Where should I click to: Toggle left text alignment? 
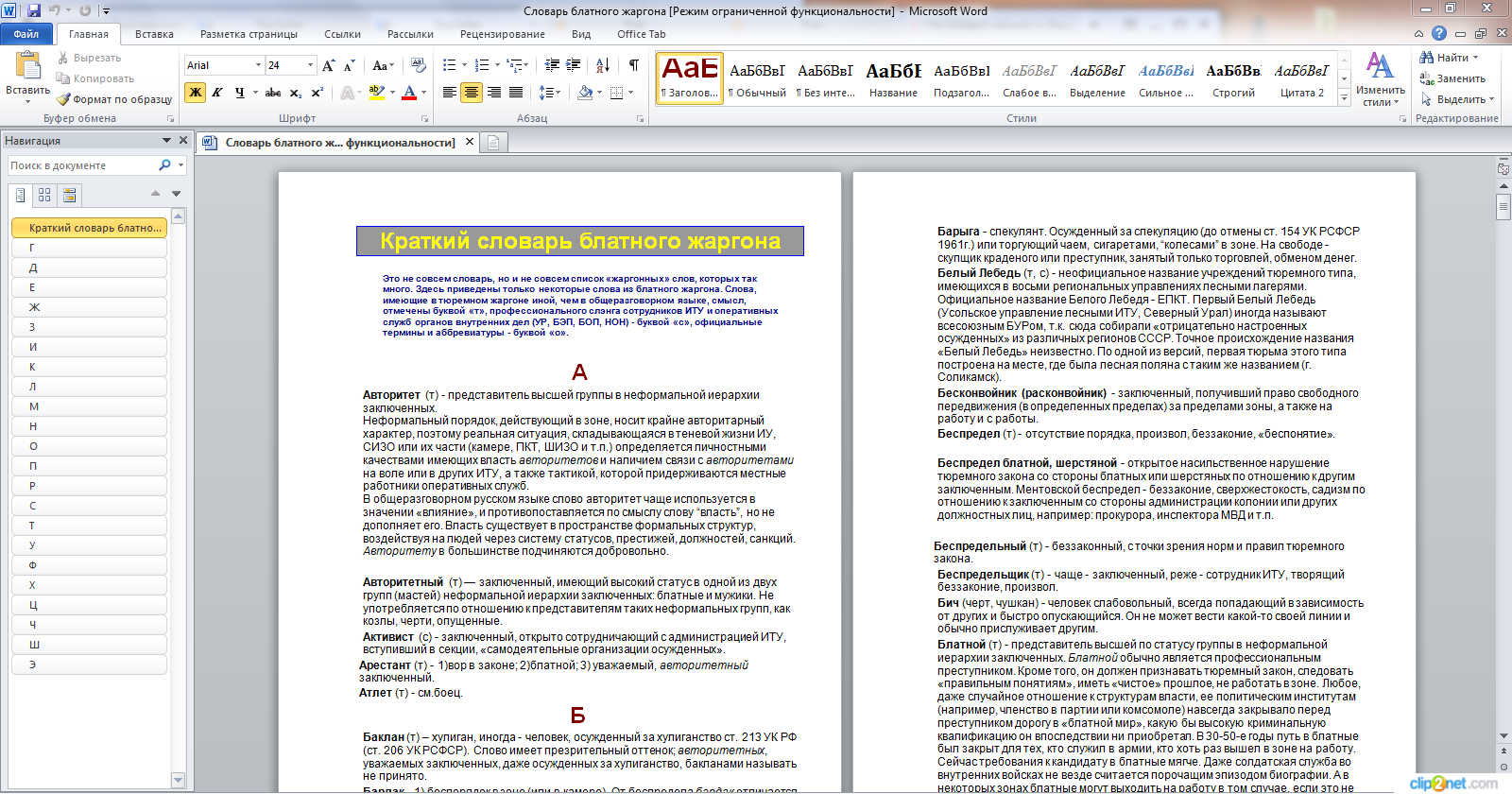point(450,93)
